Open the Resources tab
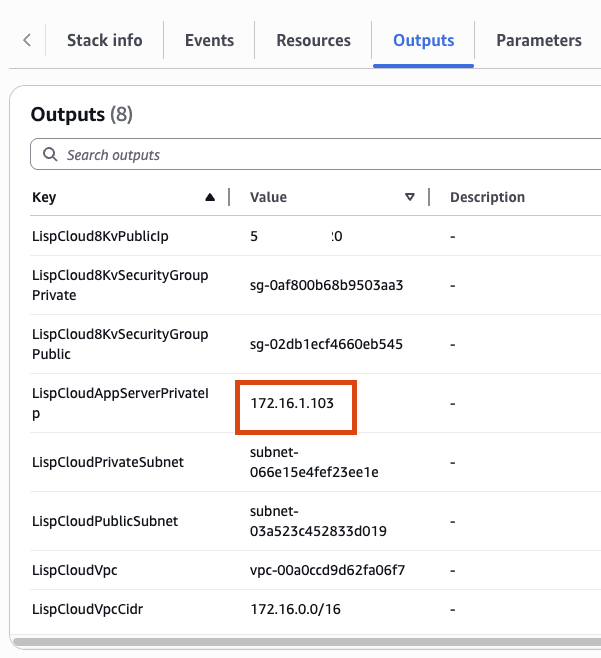 314,40
